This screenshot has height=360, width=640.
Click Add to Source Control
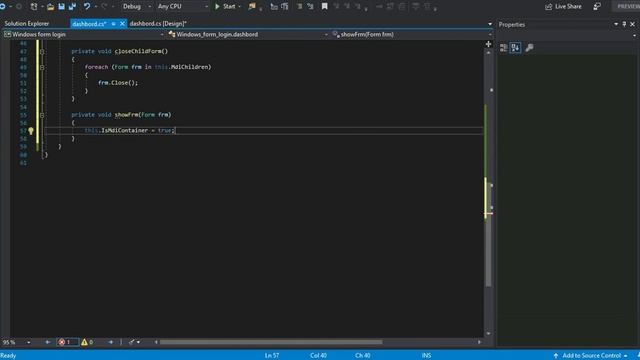click(x=591, y=356)
